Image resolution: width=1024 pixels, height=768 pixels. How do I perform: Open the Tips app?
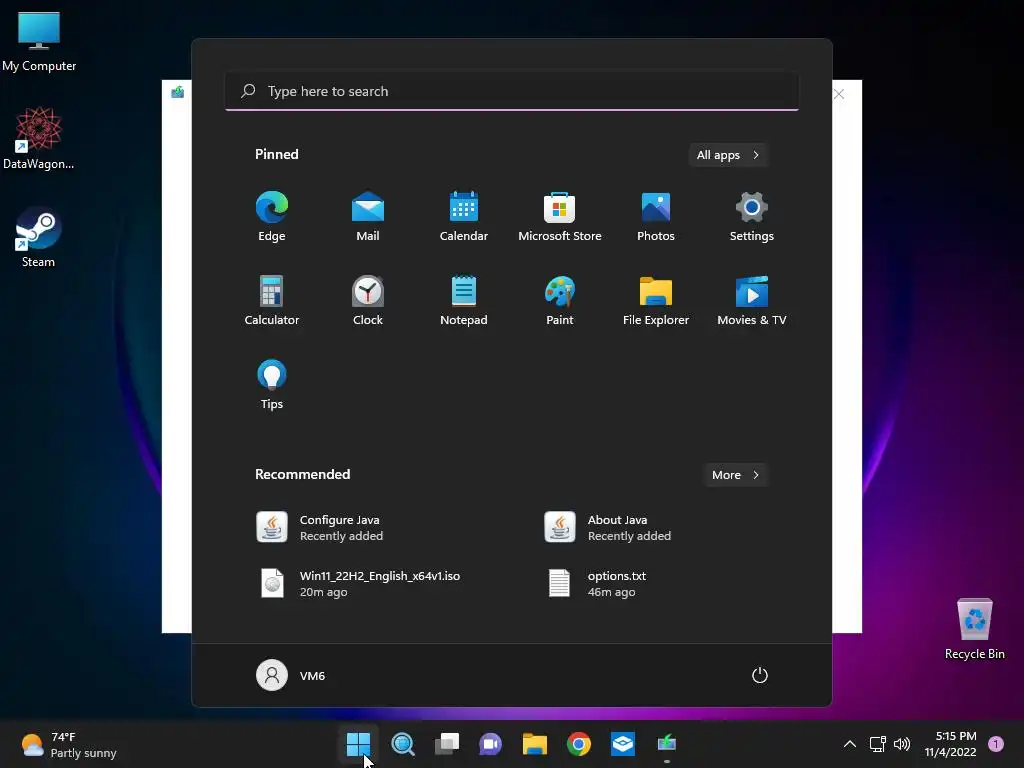[272, 384]
